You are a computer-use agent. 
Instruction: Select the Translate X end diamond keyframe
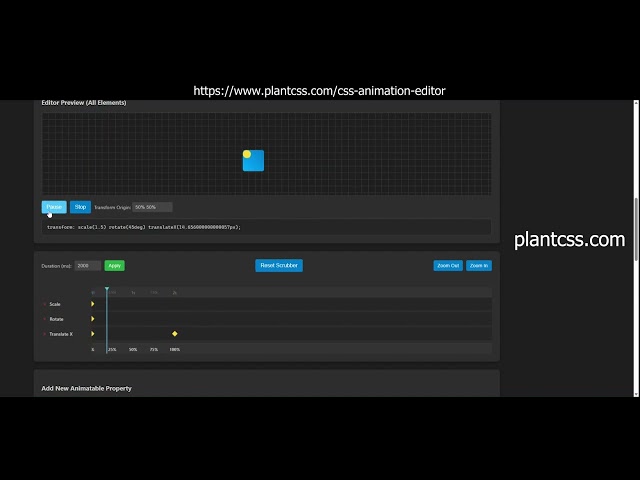175,333
